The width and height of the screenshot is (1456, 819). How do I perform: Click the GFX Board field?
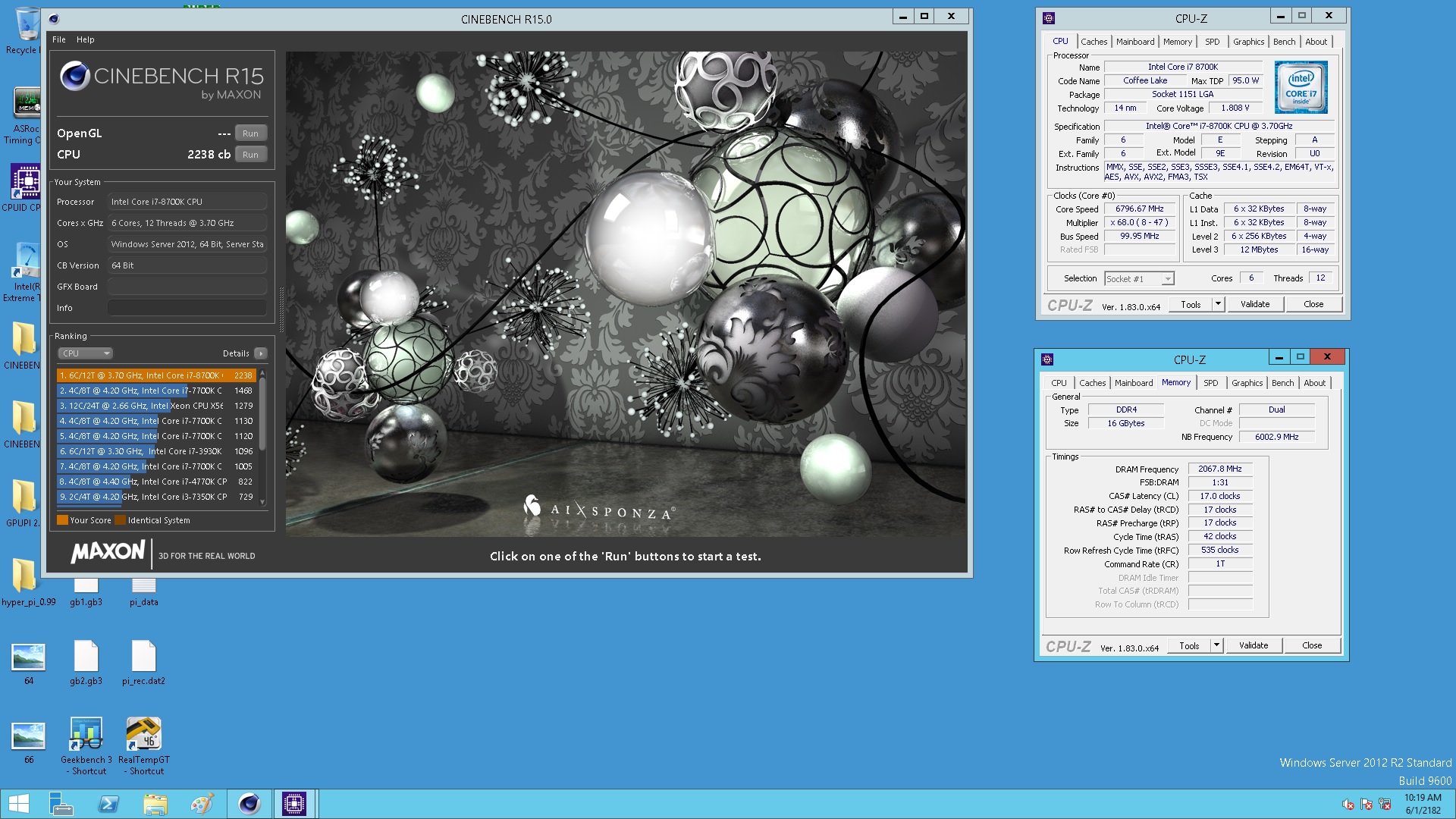coord(187,287)
